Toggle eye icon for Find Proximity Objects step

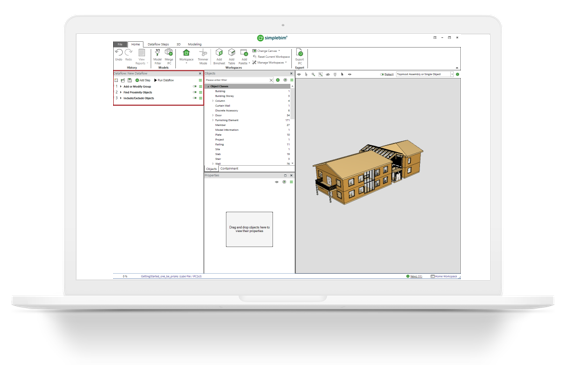point(195,92)
